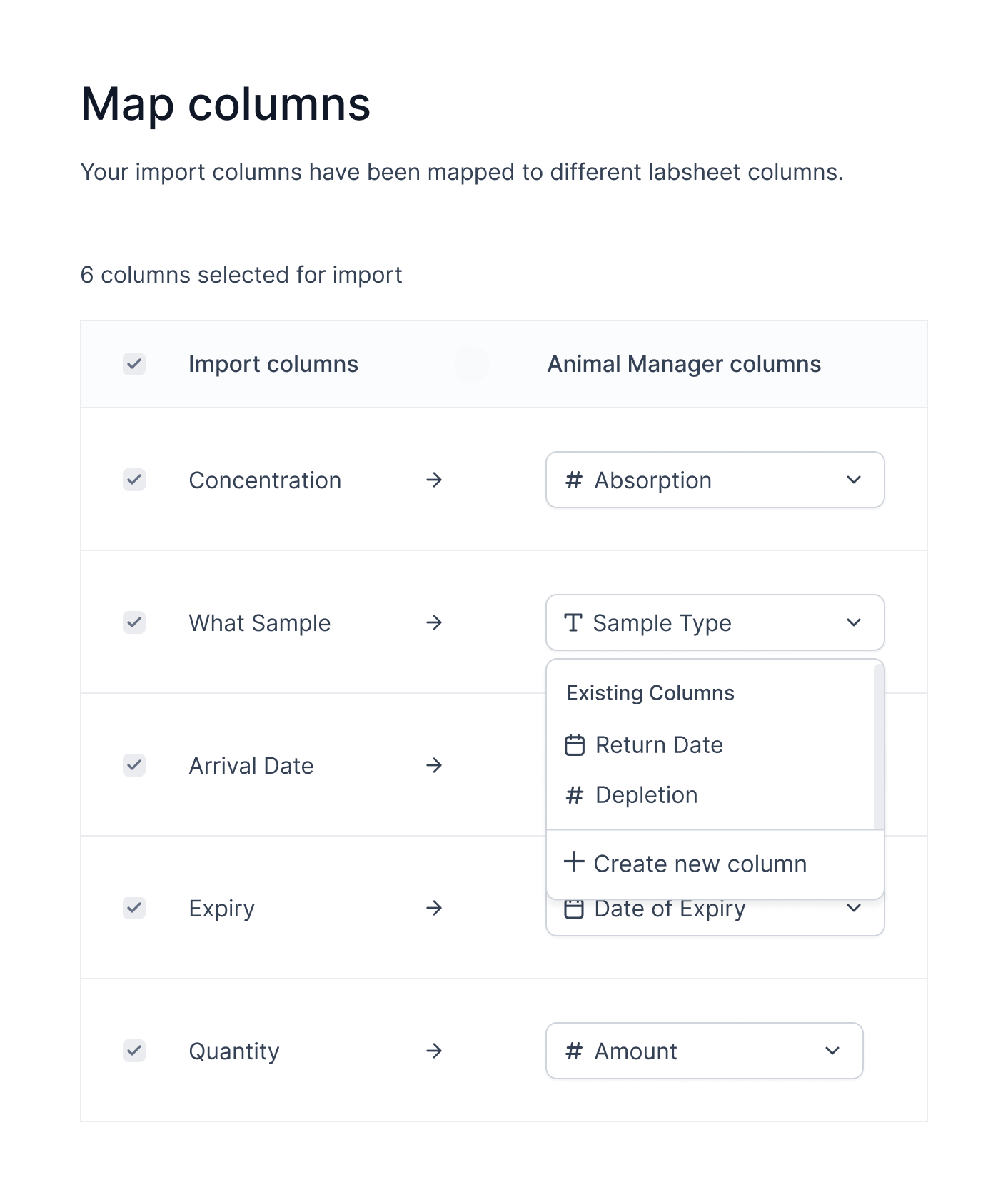1008x1202 pixels.
Task: Click Create new column
Action: tap(700, 864)
